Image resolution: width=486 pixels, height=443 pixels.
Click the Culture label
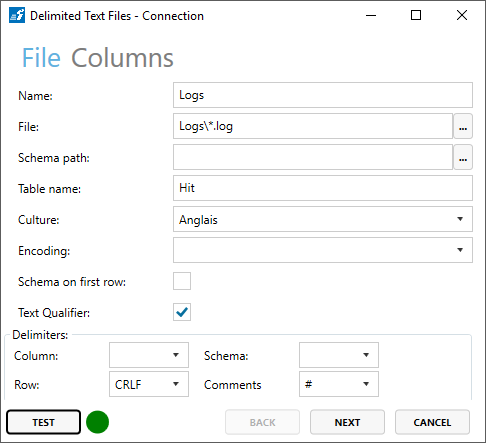(39, 220)
